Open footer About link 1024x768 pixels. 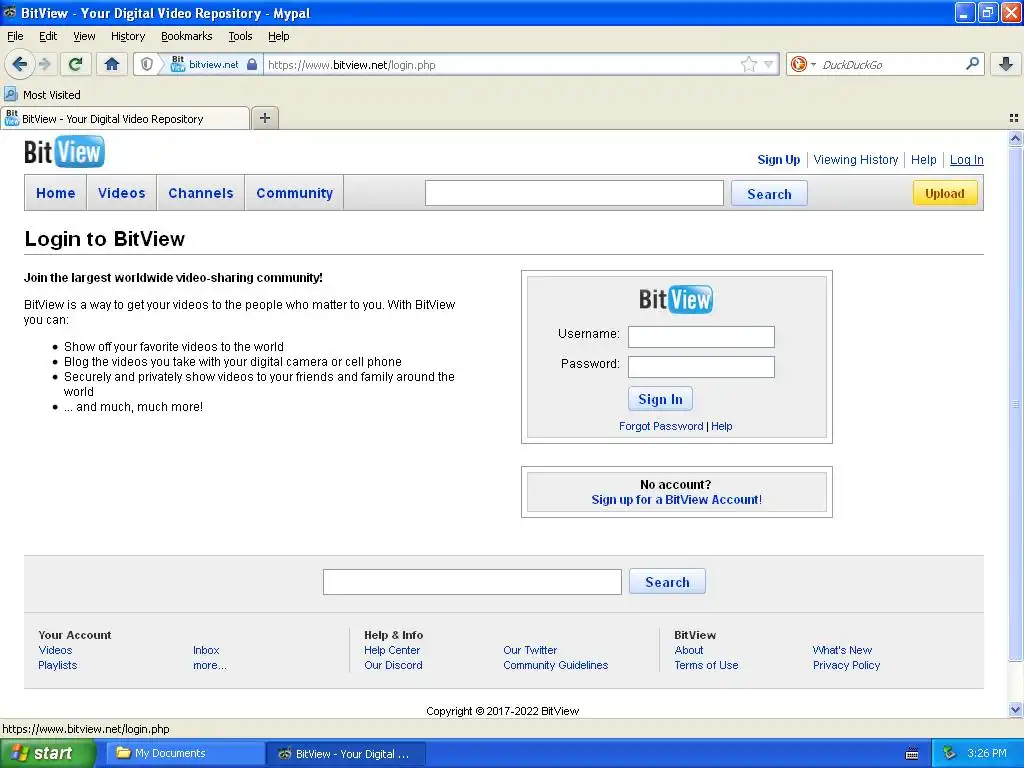tap(688, 650)
